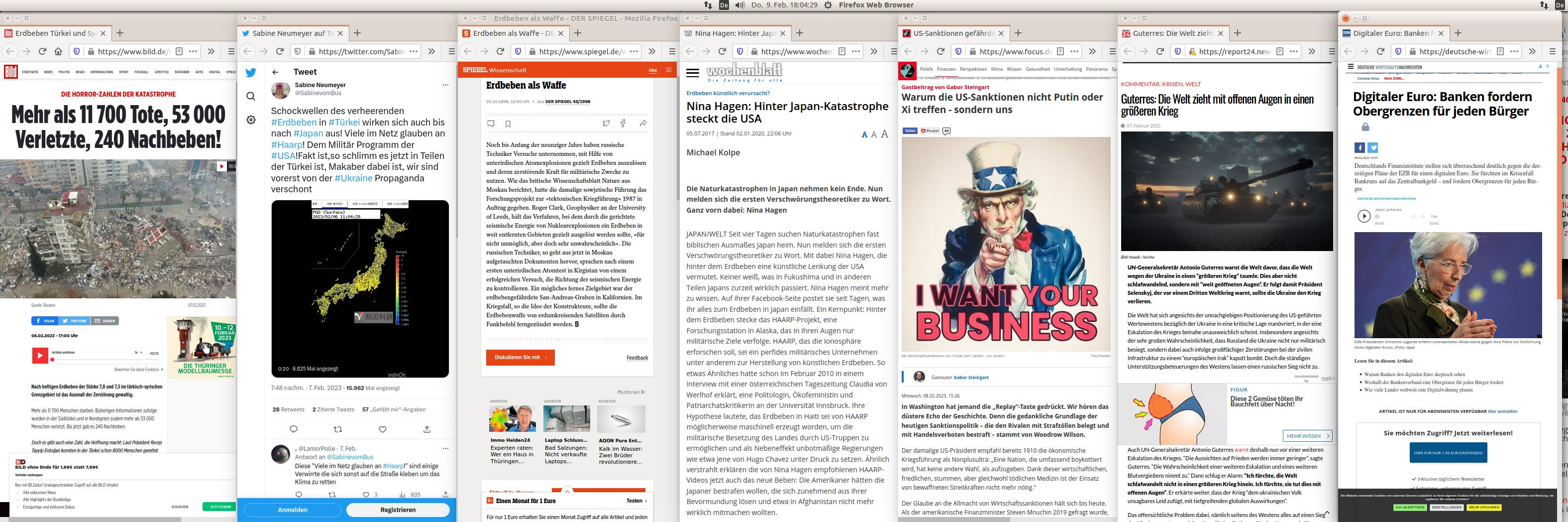Click the 'Registrieren' button on Twitter
1568x522 pixels.
click(x=398, y=510)
